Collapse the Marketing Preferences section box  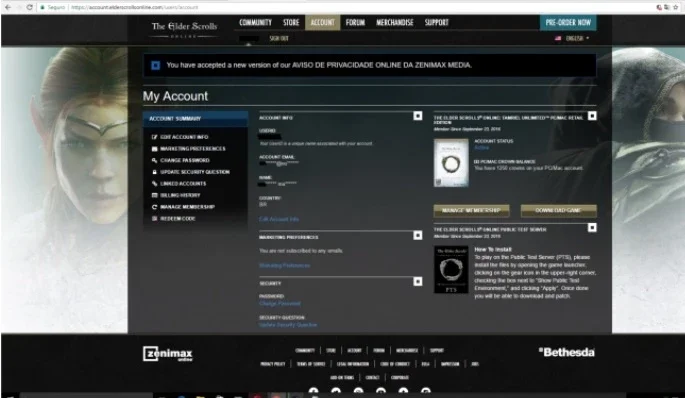418,235
